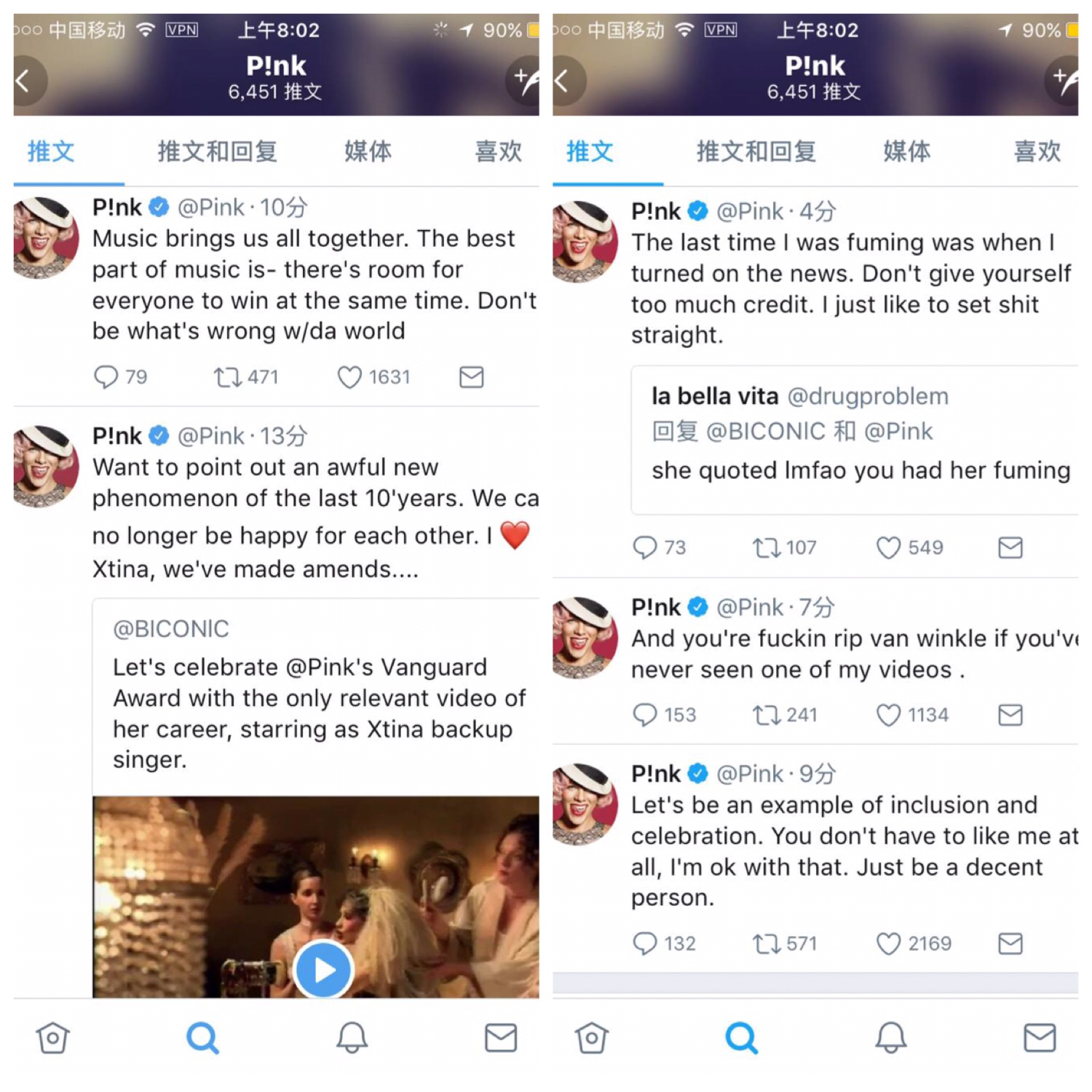This screenshot has height=1092, width=1092.
Task: Play the embedded Xtina video
Action: (x=323, y=970)
